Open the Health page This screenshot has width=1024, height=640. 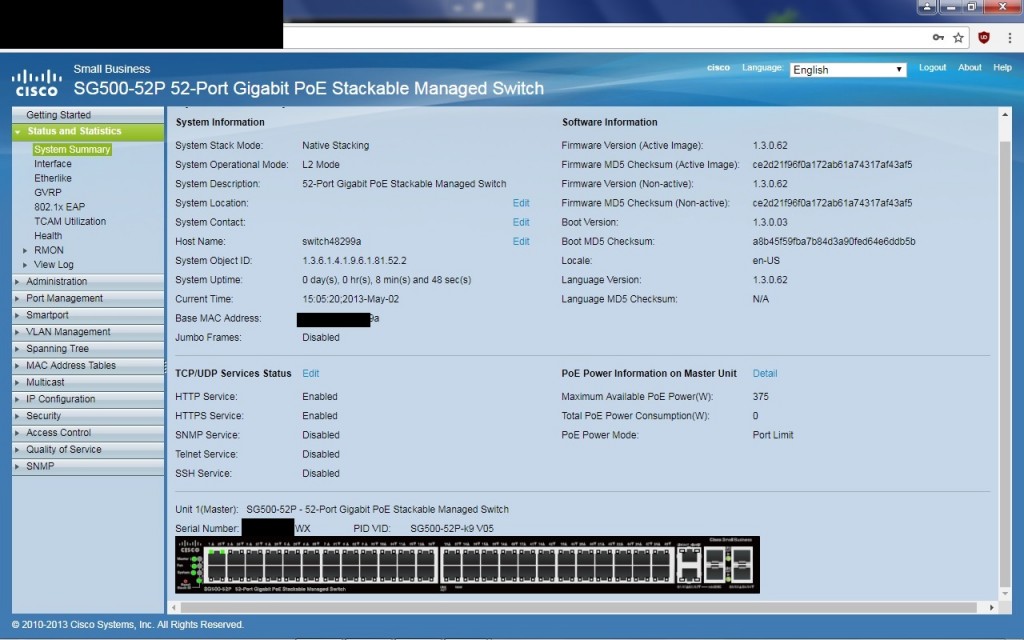(48, 236)
